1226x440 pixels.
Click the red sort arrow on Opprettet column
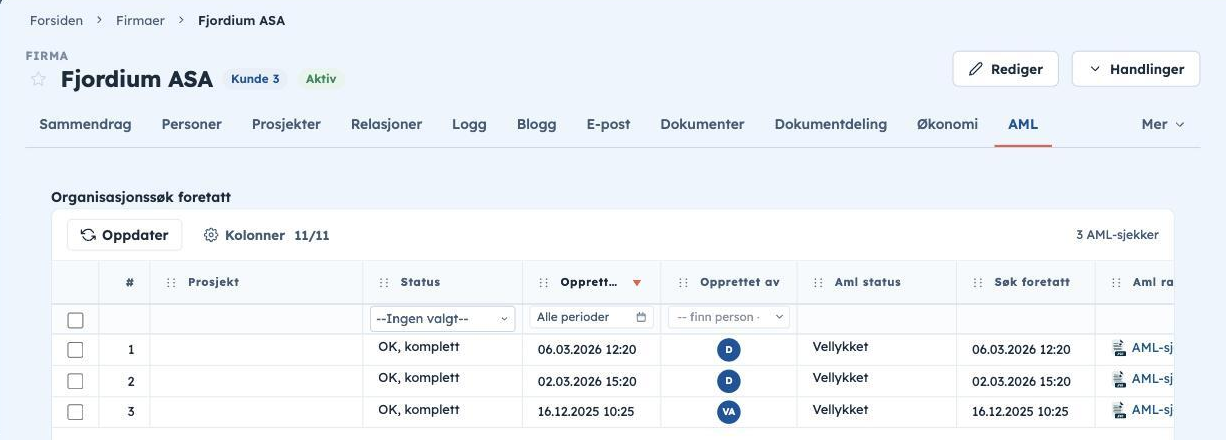(637, 283)
